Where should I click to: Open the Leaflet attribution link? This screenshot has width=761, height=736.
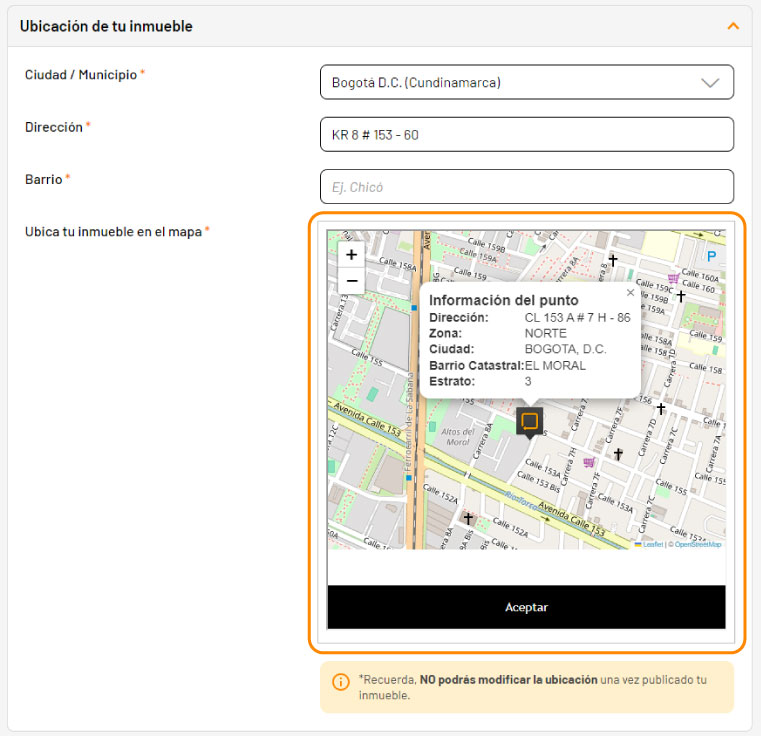651,544
